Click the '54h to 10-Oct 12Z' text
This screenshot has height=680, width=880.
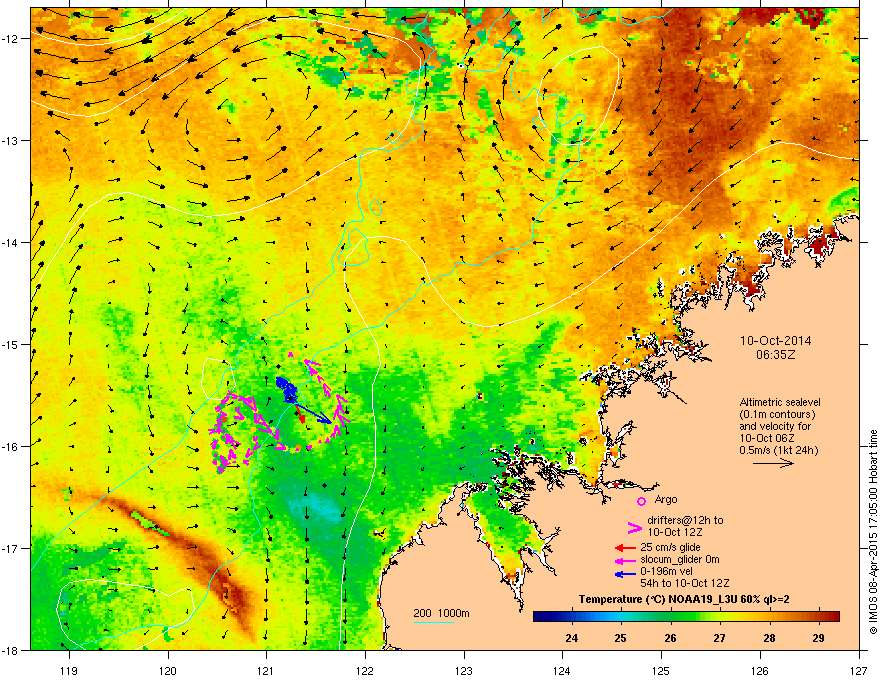[x=685, y=583]
